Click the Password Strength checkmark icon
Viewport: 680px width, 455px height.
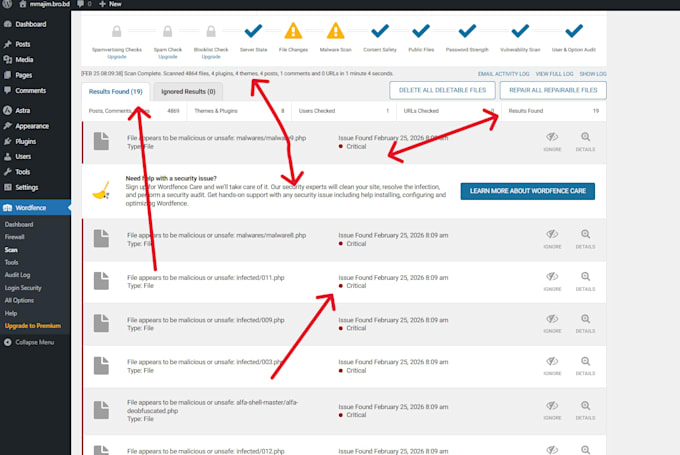(467, 31)
